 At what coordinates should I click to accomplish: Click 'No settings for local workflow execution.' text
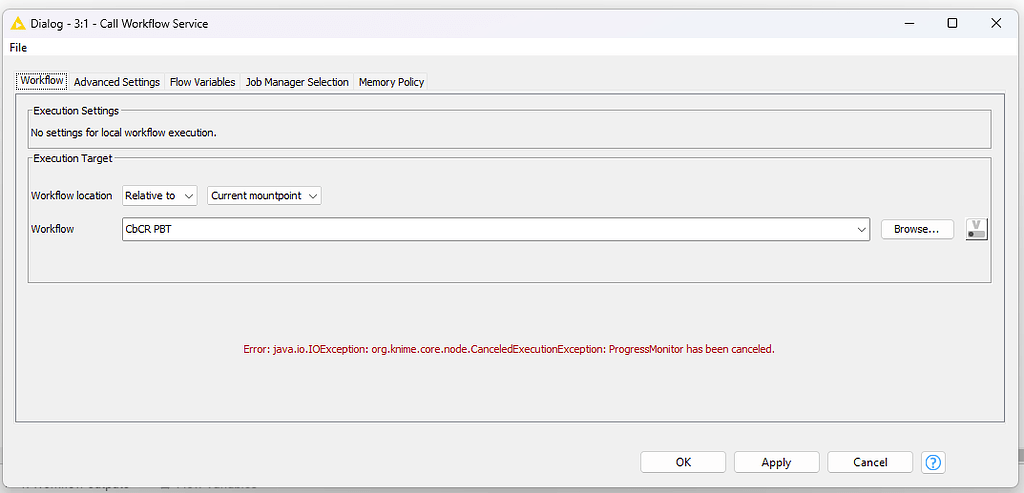pos(123,133)
